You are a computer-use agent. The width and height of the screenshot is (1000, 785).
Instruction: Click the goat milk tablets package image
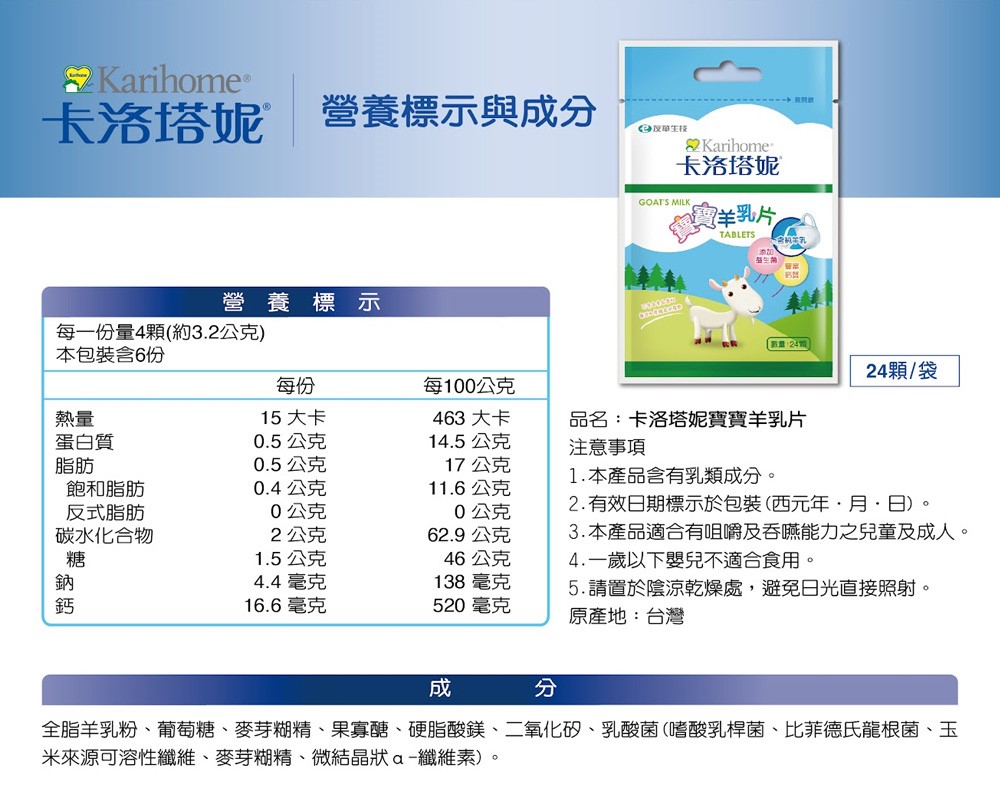point(728,212)
